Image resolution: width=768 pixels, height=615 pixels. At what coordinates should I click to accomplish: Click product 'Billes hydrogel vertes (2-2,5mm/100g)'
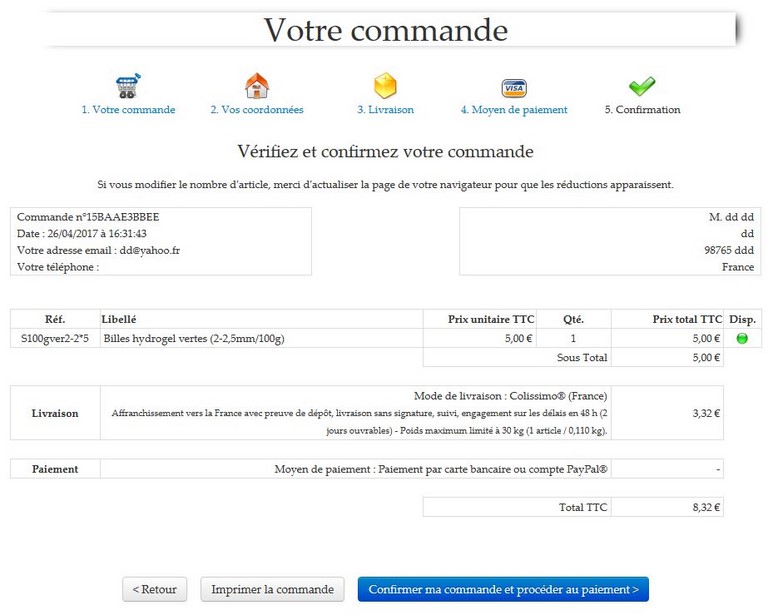194,339
